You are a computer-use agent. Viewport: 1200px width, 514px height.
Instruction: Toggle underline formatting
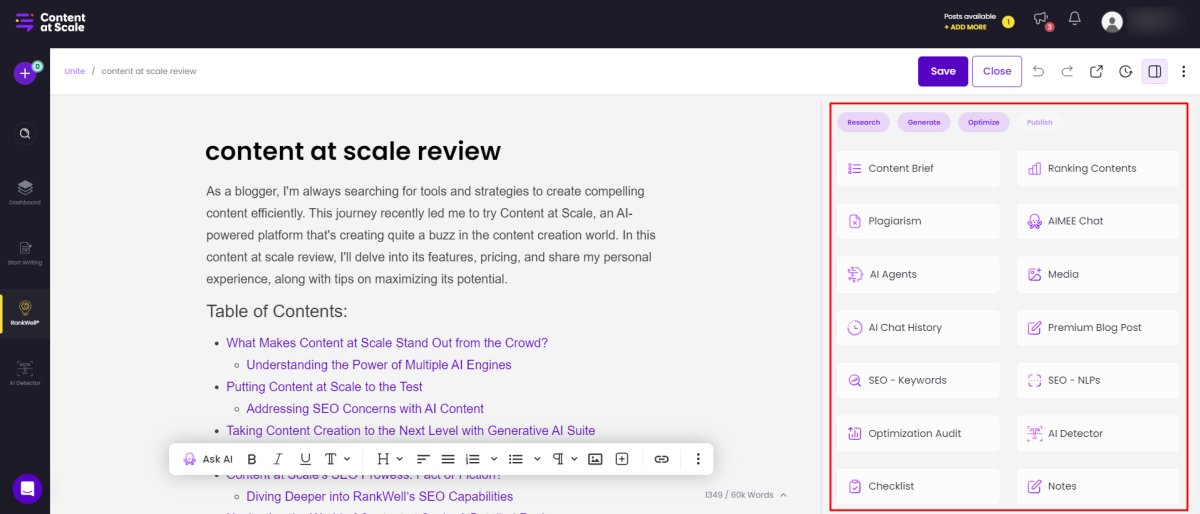[305, 459]
